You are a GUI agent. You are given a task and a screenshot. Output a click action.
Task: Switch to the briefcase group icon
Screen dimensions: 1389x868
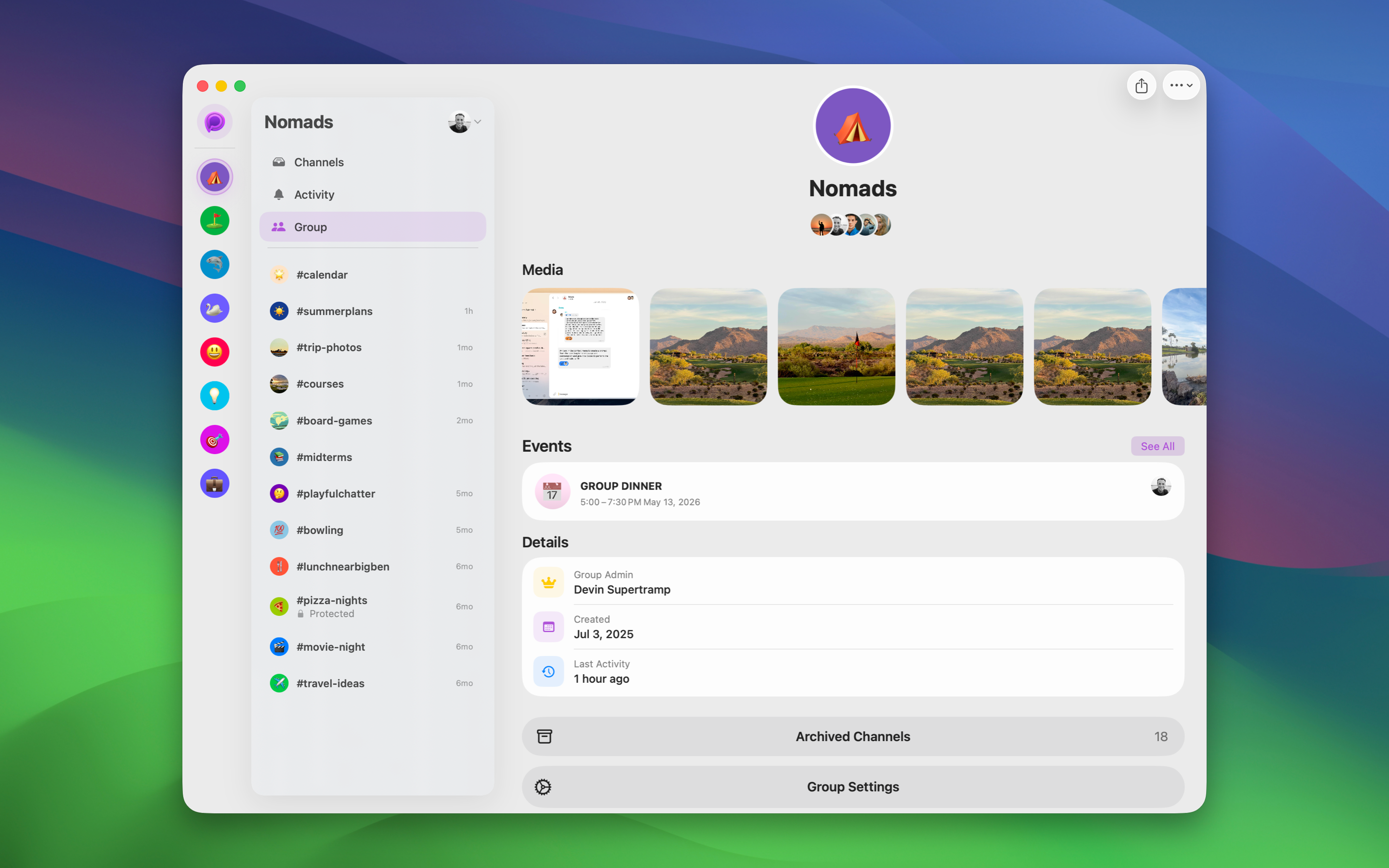[215, 483]
